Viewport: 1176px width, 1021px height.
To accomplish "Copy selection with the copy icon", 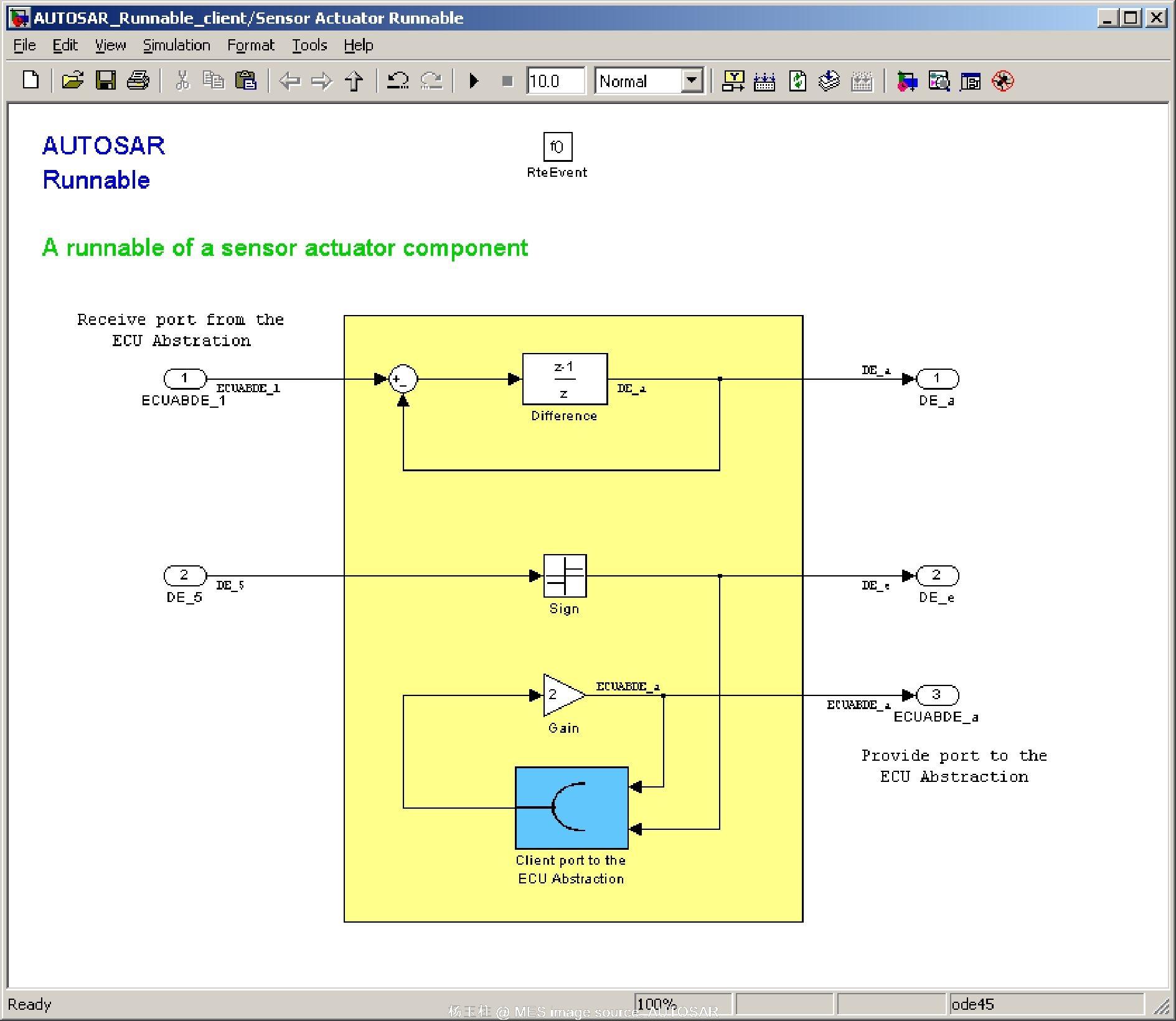I will (x=214, y=81).
